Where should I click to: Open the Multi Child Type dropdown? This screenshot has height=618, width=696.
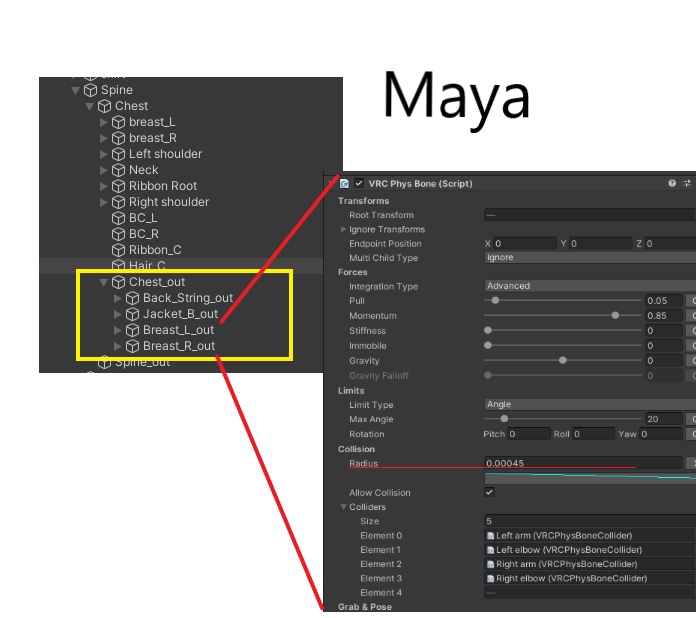coord(590,258)
